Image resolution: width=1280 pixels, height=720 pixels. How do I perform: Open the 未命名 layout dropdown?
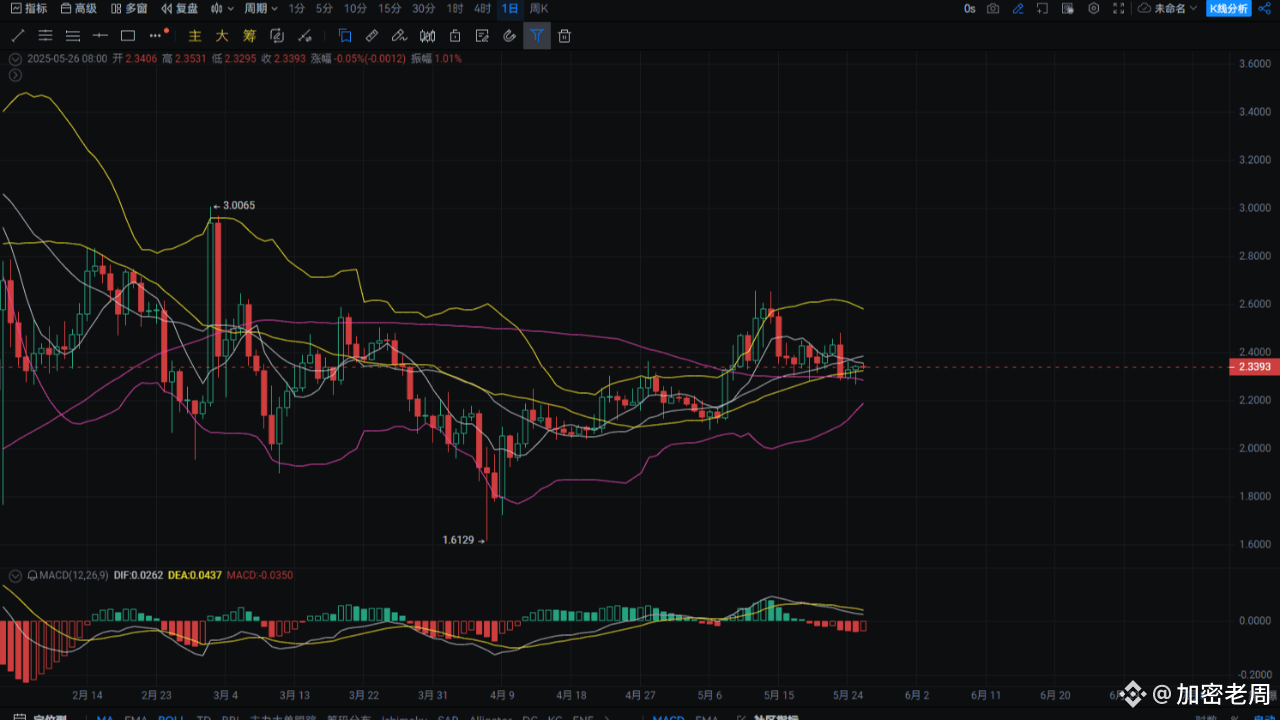click(x=1168, y=8)
